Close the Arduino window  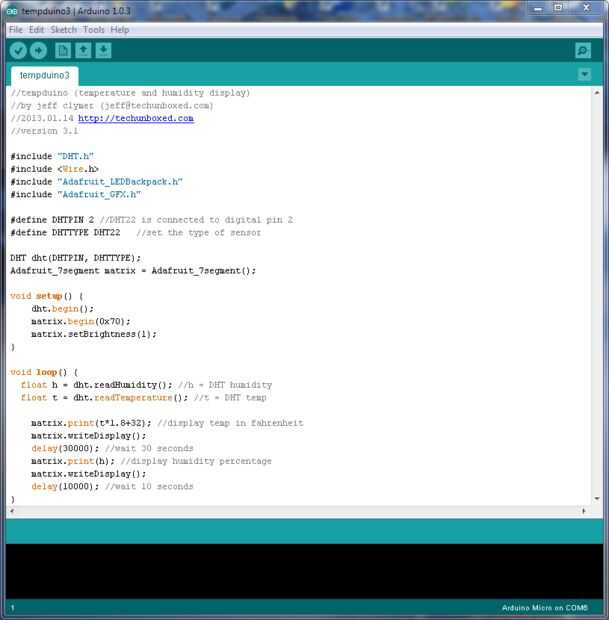(587, 8)
